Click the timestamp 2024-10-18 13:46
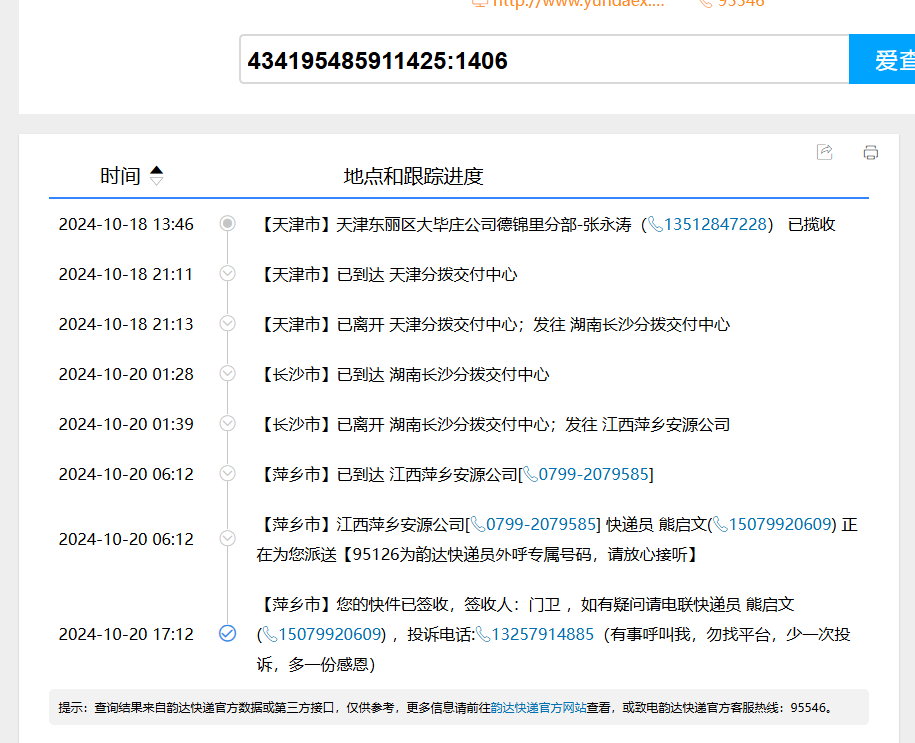Image resolution: width=915 pixels, height=743 pixels. coord(126,224)
